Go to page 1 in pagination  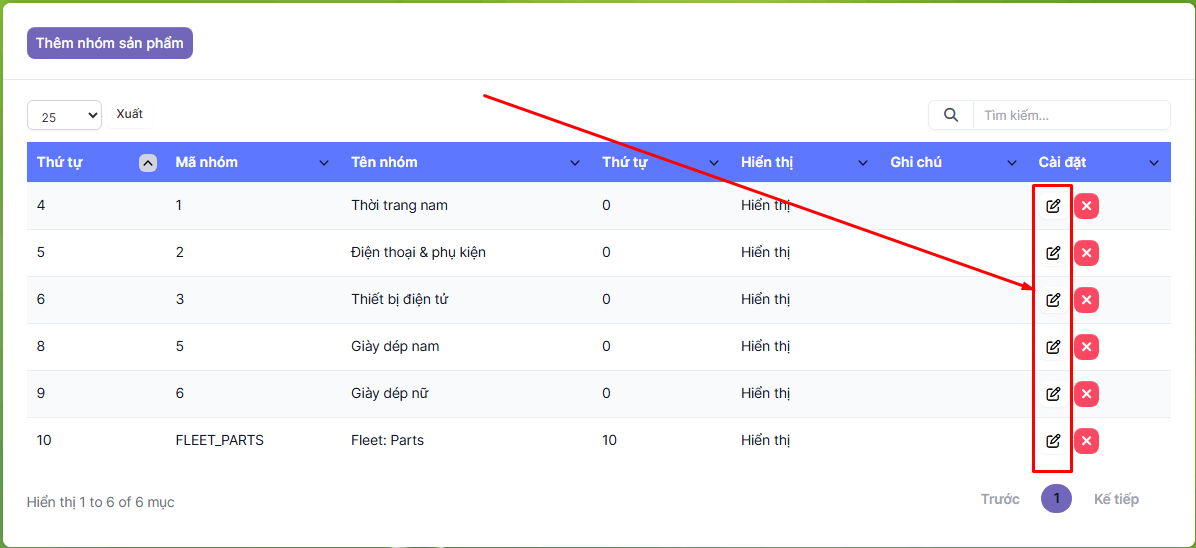[x=1056, y=499]
